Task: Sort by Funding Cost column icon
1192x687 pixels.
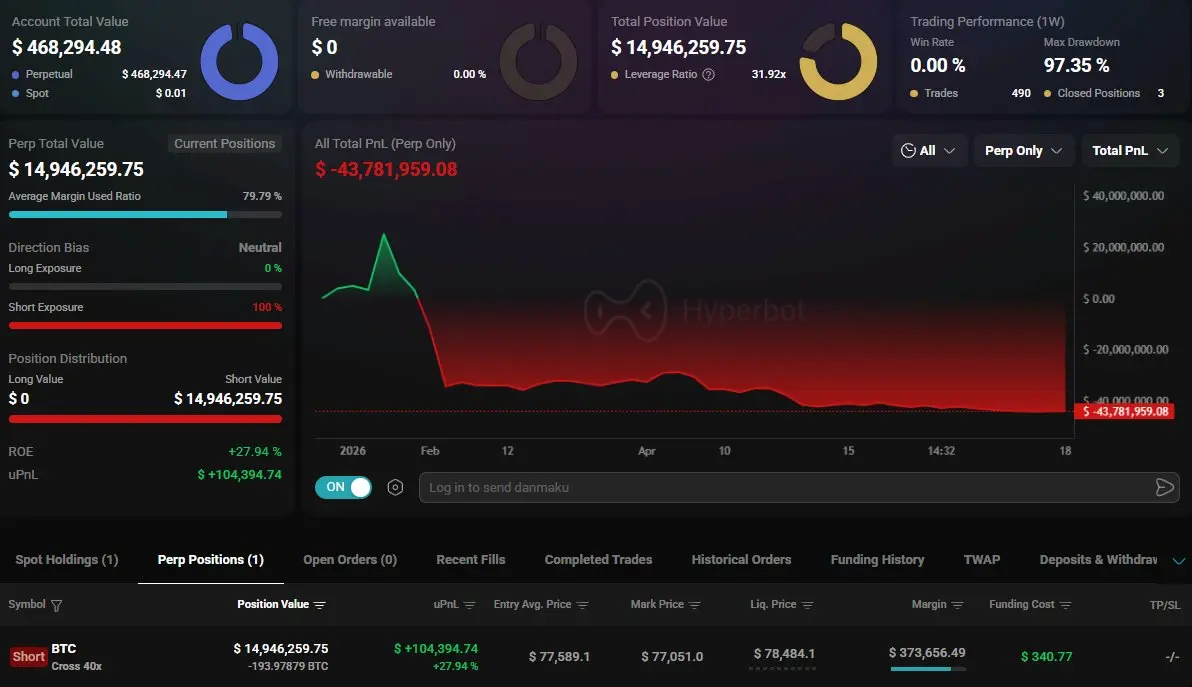Action: 1065,605
